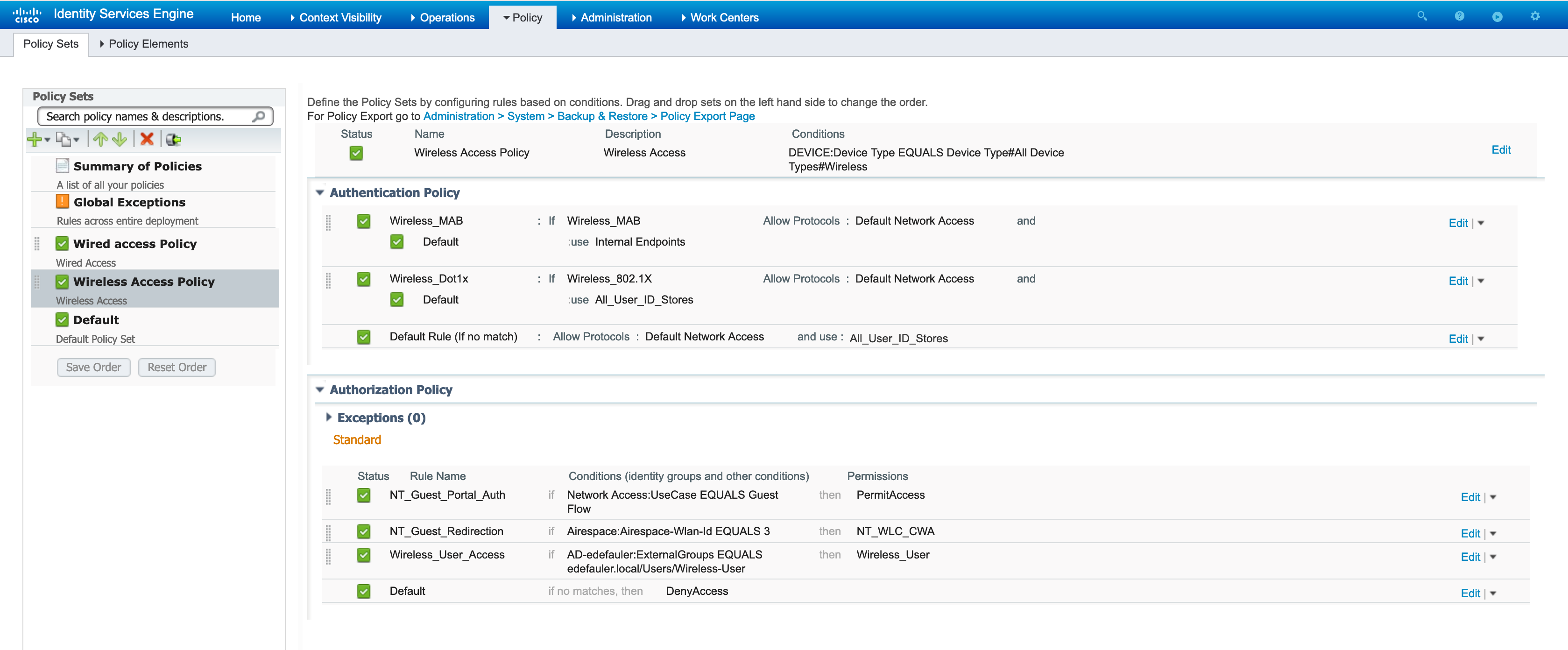1568x650 pixels.
Task: Toggle Wireless_MAB rule status checkbox
Action: click(363, 221)
